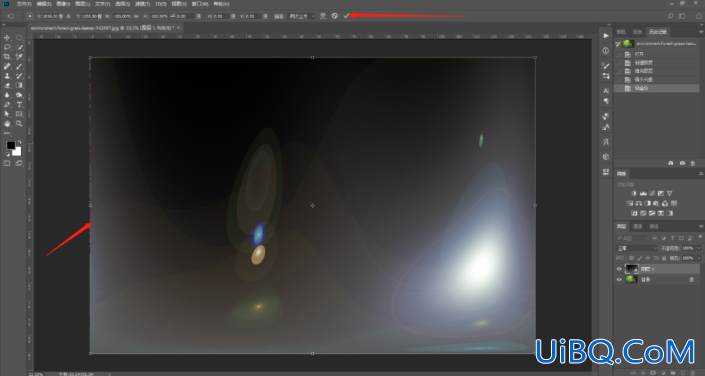
Task: Open the interpolation dropdown in options bar
Action: coord(302,16)
